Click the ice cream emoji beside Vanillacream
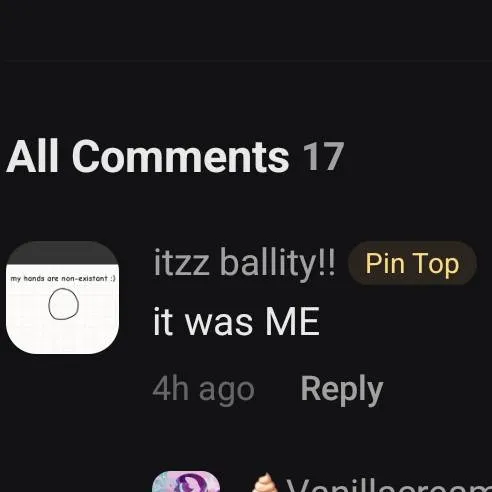 [264, 482]
